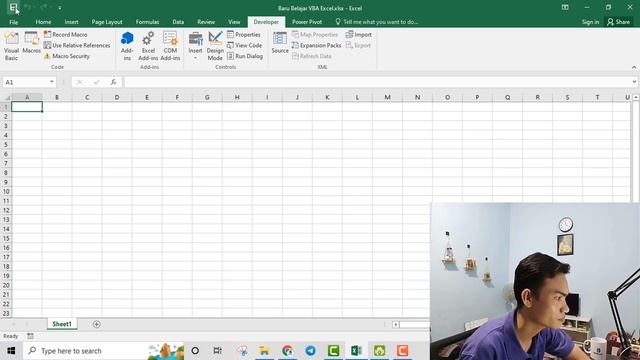This screenshot has width=640, height=360.
Task: Select row 10 header
Action: (x=6, y=191)
